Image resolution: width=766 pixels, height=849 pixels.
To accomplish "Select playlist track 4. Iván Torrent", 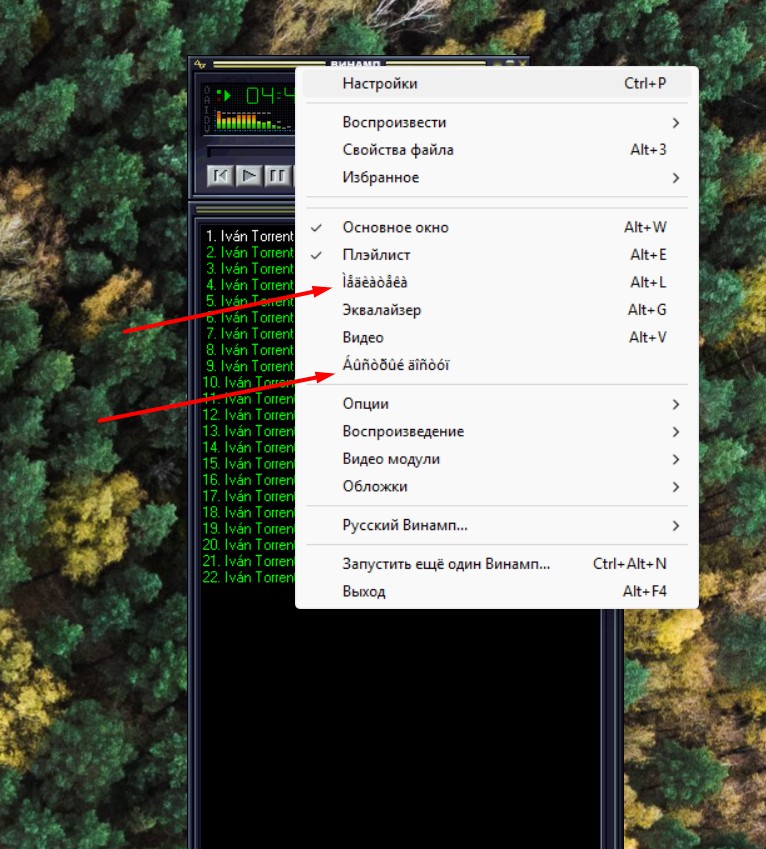I will (249, 285).
